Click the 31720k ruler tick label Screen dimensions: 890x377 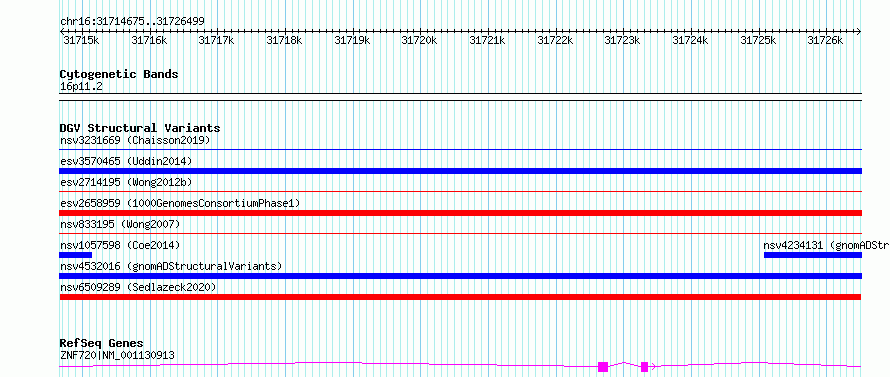coord(419,40)
